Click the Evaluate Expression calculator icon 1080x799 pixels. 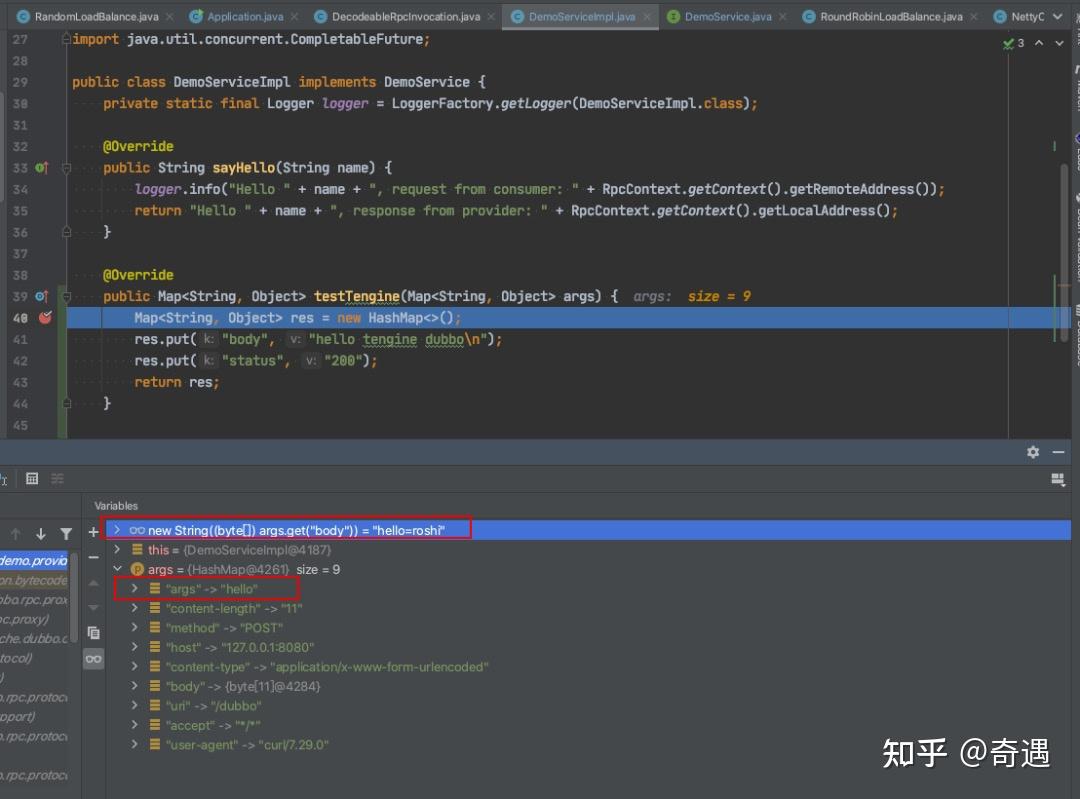click(32, 478)
